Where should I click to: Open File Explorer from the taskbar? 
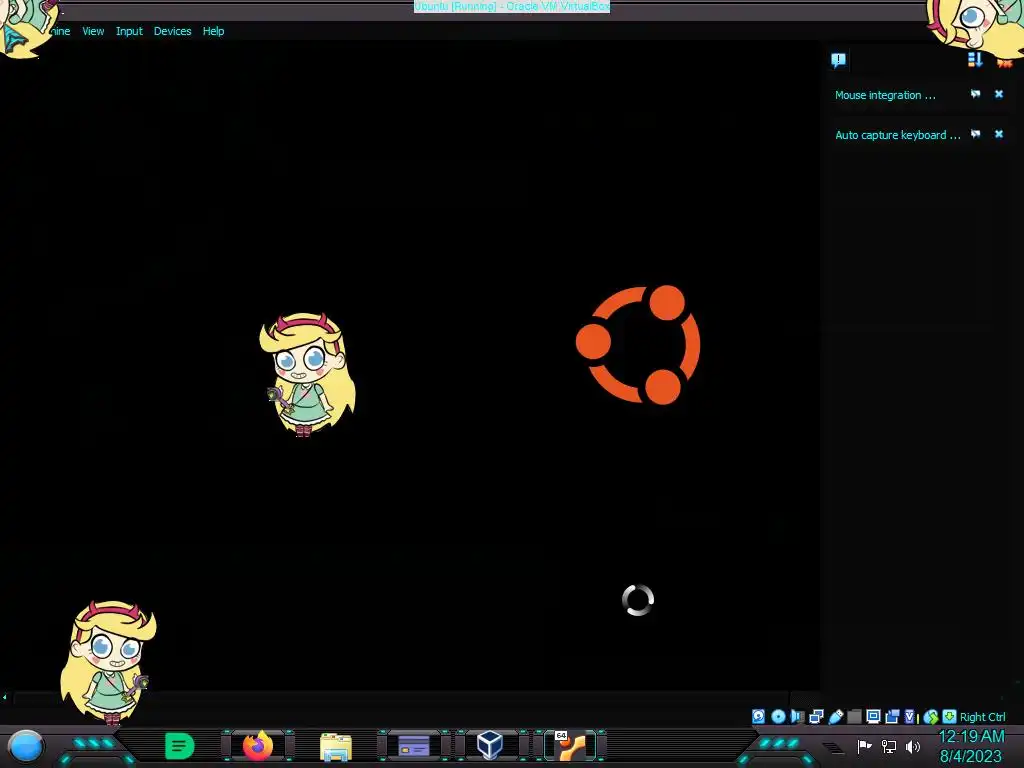tap(336, 747)
